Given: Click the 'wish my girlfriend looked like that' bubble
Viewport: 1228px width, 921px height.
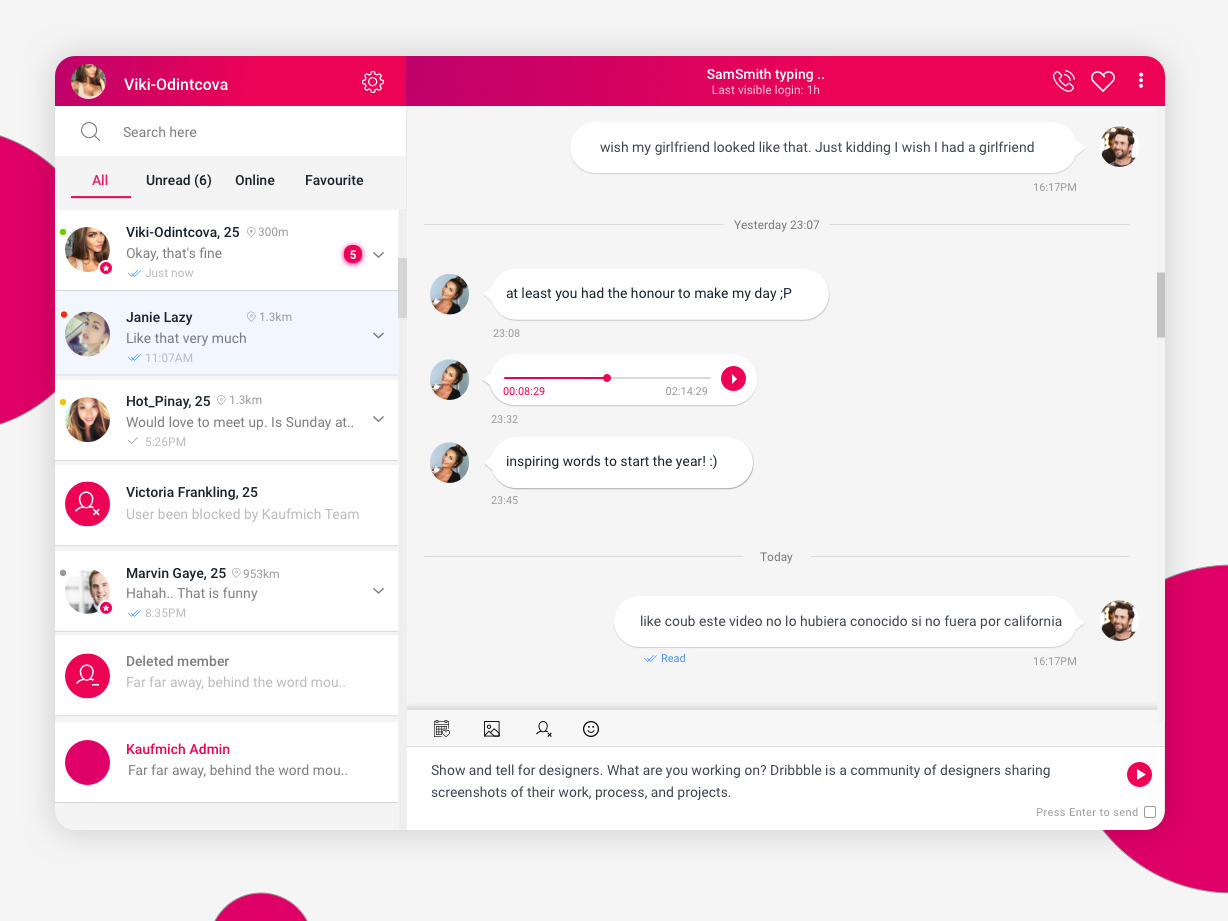Looking at the screenshot, I should point(825,147).
